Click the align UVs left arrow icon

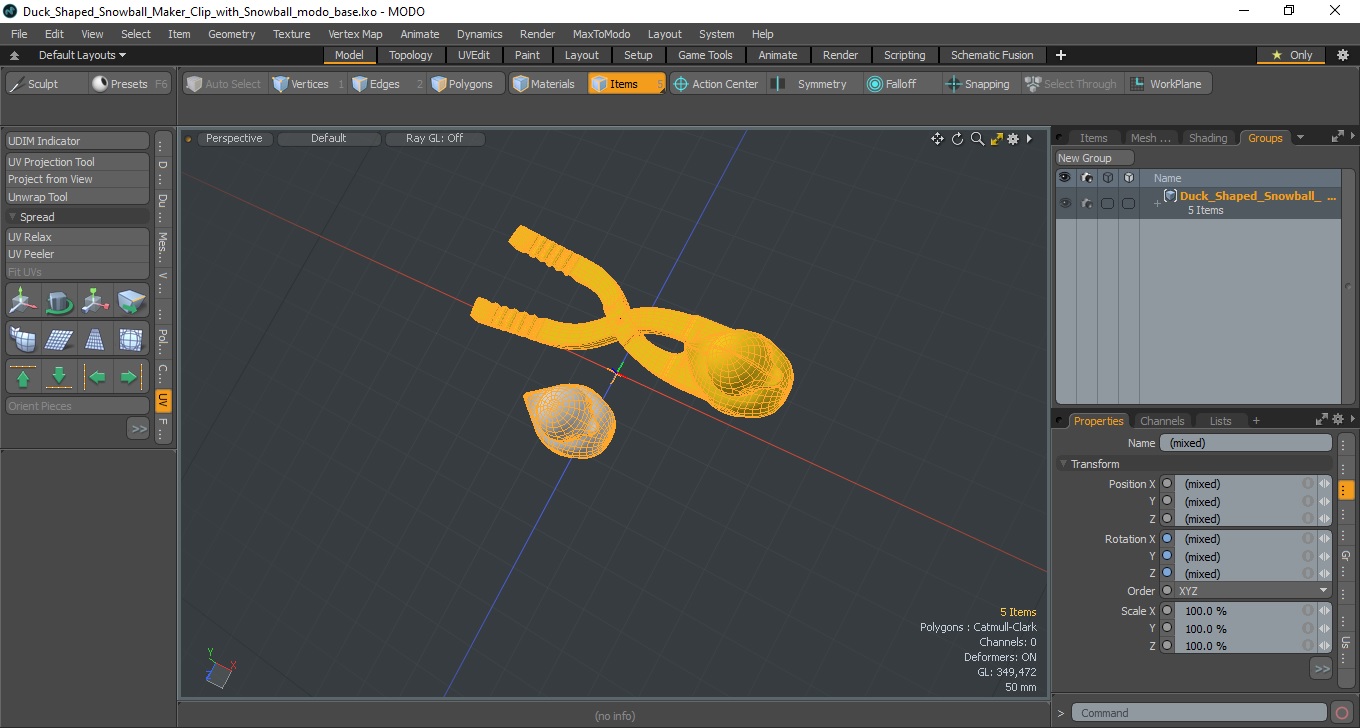click(x=95, y=377)
